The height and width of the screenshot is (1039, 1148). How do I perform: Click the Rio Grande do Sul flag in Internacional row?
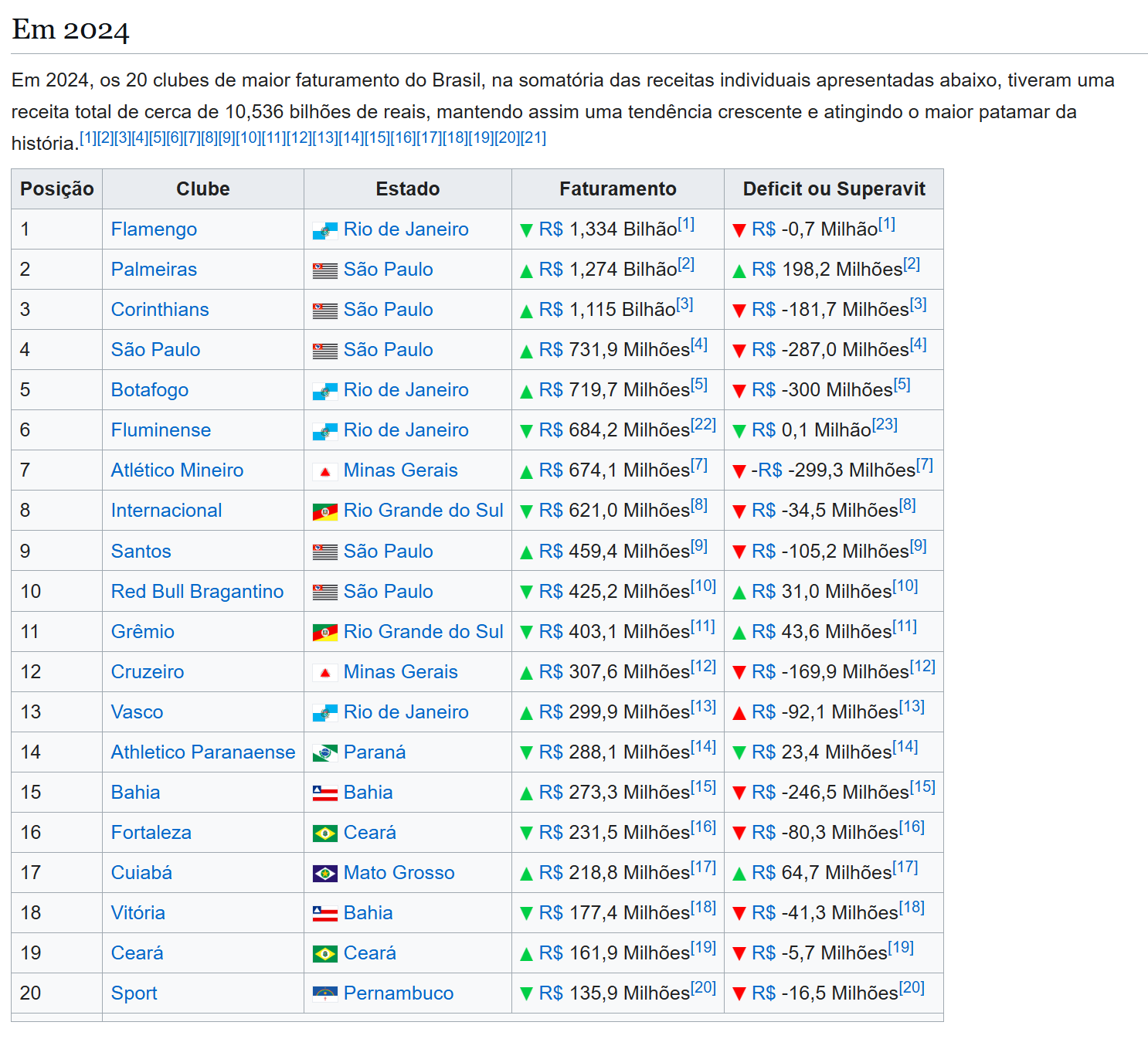click(324, 511)
